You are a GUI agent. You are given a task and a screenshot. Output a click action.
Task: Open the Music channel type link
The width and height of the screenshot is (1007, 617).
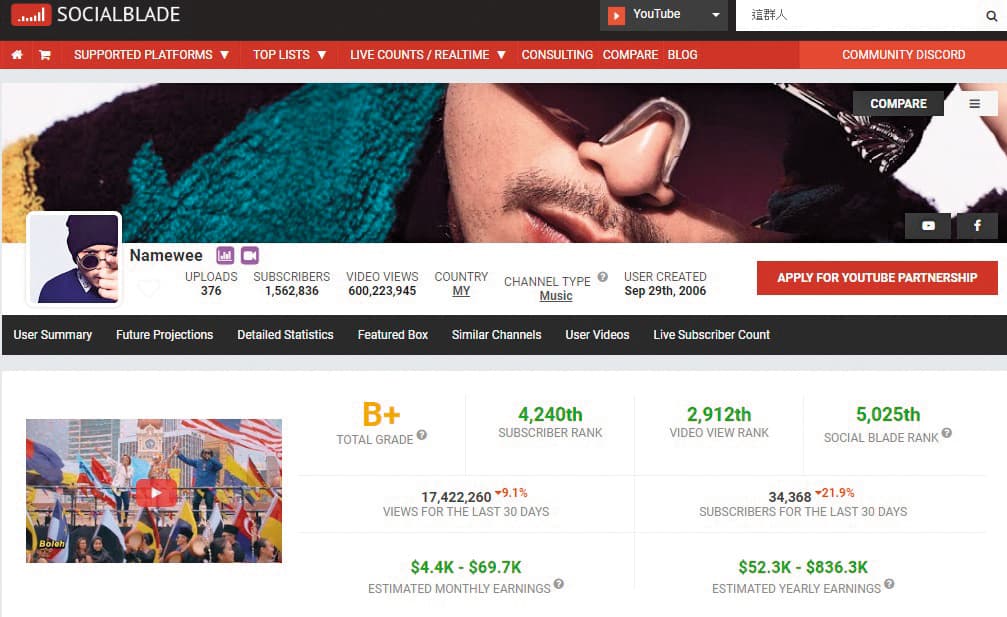pyautogui.click(x=556, y=295)
